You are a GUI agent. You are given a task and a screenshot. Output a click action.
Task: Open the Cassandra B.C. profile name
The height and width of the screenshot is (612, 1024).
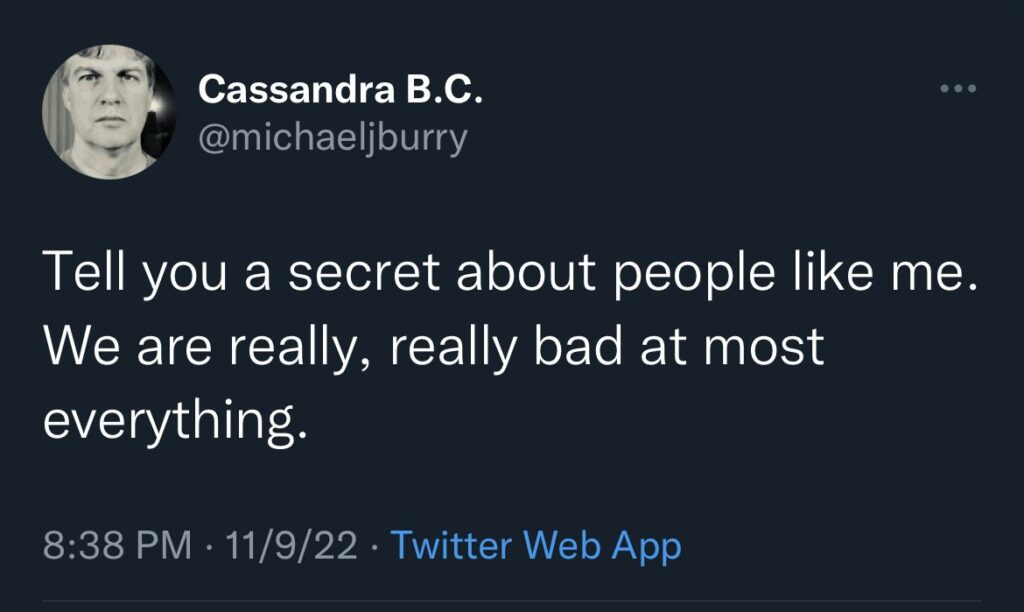[341, 90]
